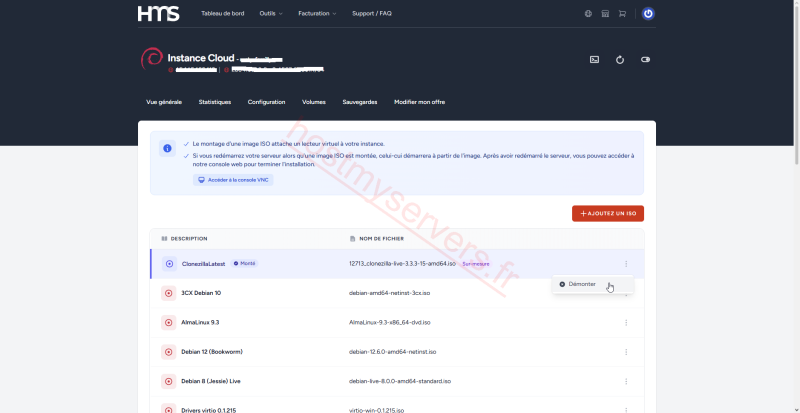This screenshot has width=800, height=413.
Task: Click the Debian swirl logo
Action: (x=152, y=59)
